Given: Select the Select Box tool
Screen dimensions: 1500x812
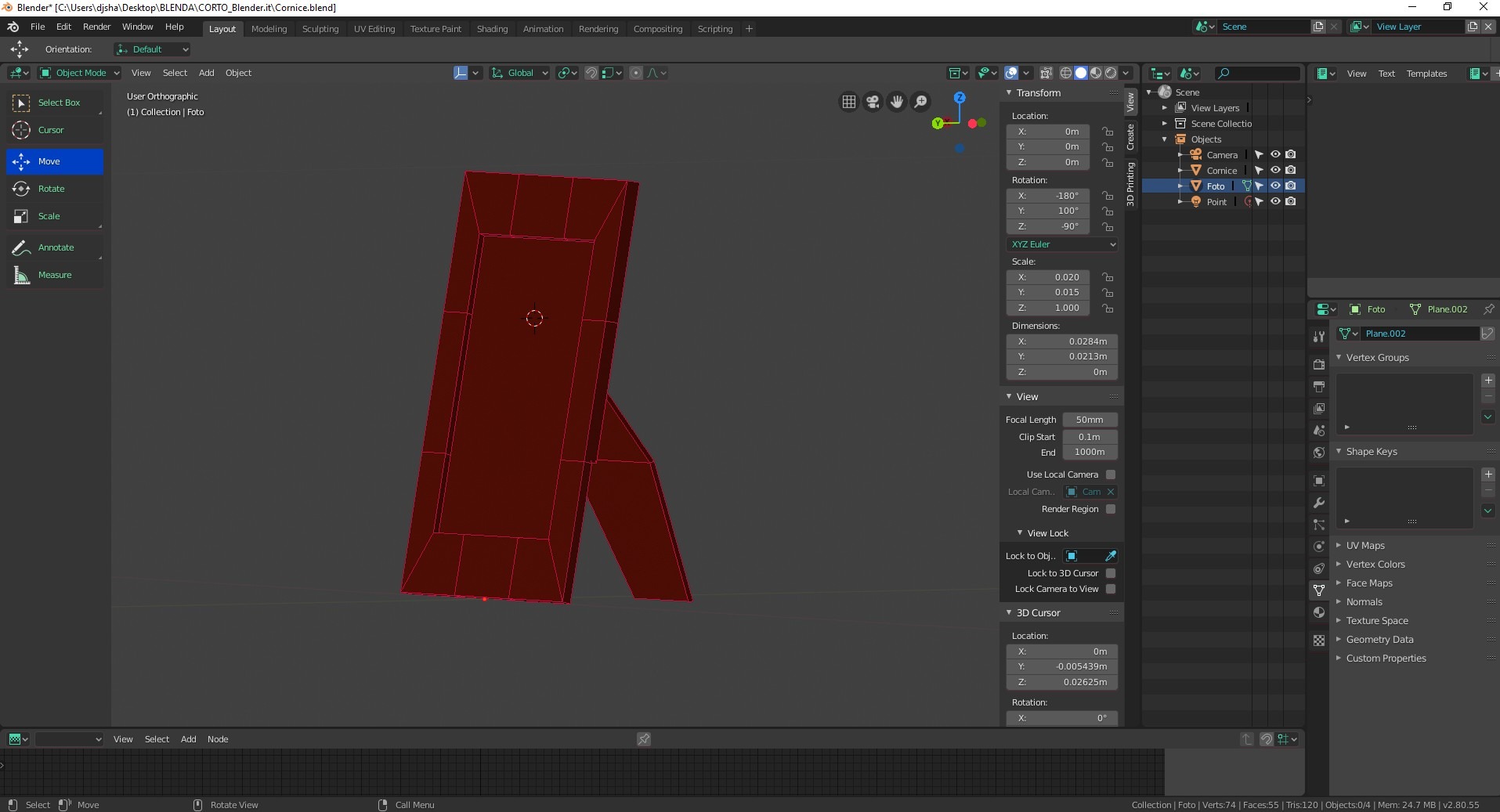Looking at the screenshot, I should click(x=55, y=103).
